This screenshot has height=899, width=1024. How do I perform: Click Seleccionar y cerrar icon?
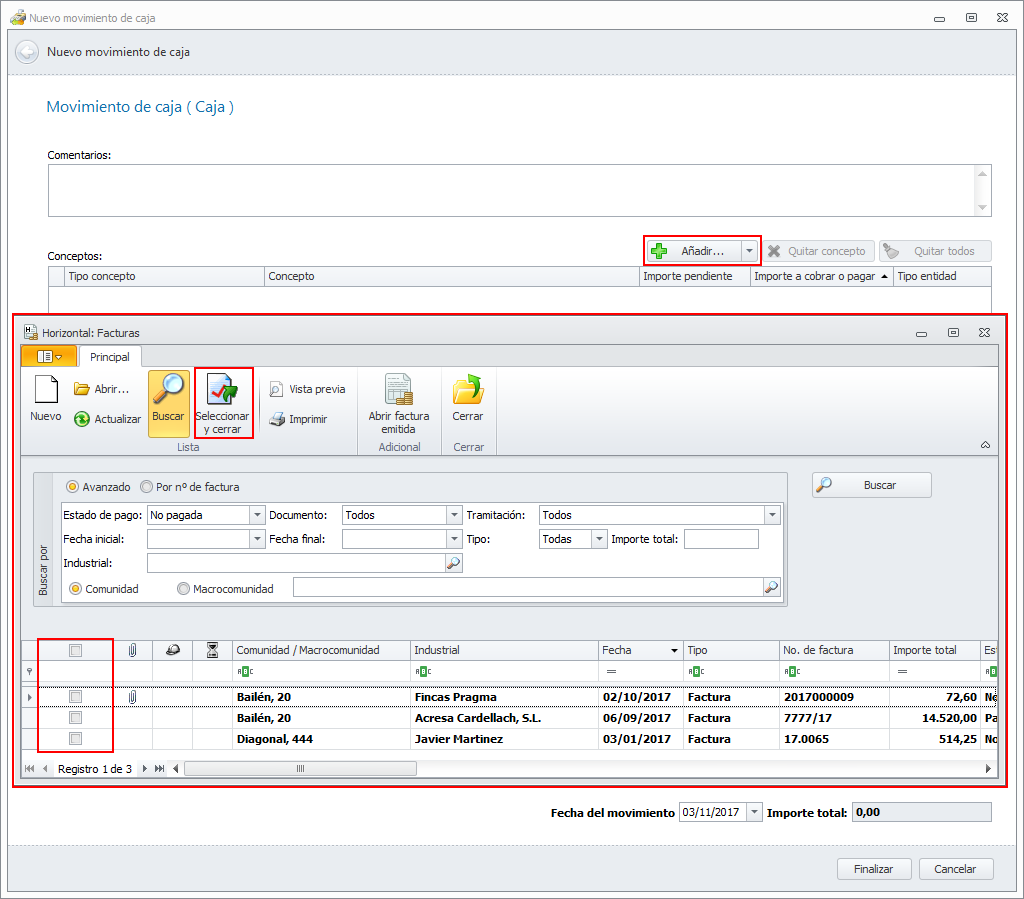point(222,391)
